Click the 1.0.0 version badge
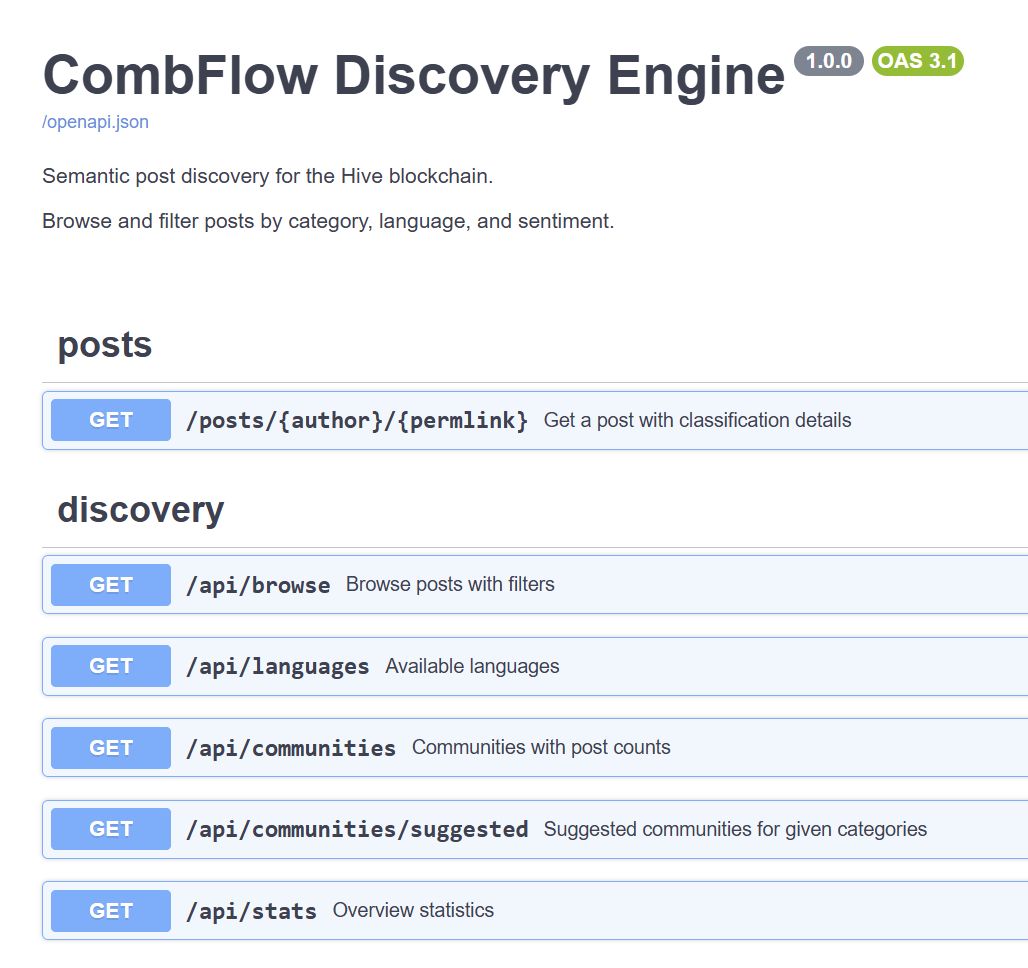The width and height of the screenshot is (1028, 968). [828, 61]
